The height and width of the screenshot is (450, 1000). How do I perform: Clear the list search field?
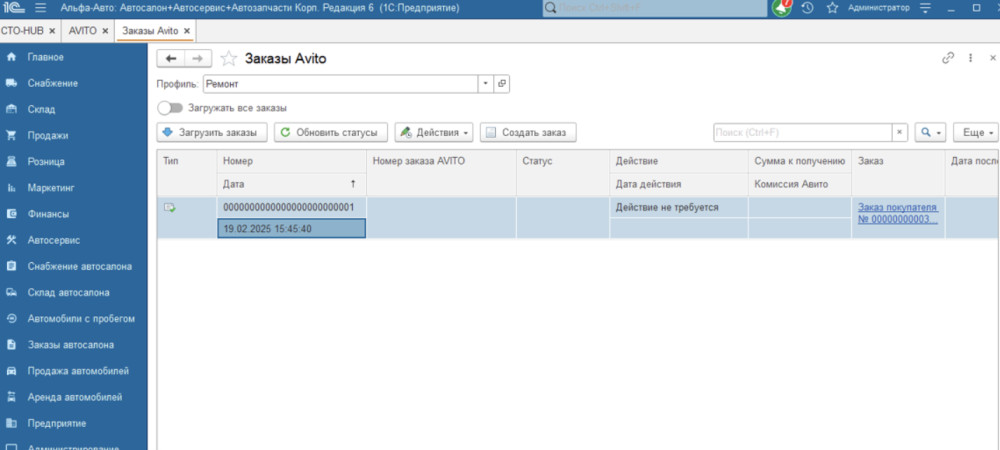pos(899,133)
